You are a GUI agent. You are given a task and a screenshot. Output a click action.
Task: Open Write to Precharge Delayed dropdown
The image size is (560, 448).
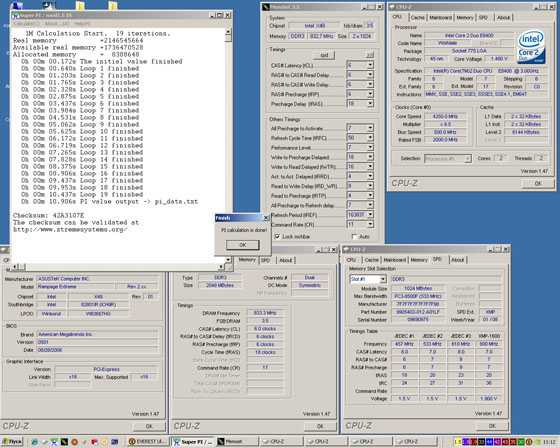click(370, 157)
